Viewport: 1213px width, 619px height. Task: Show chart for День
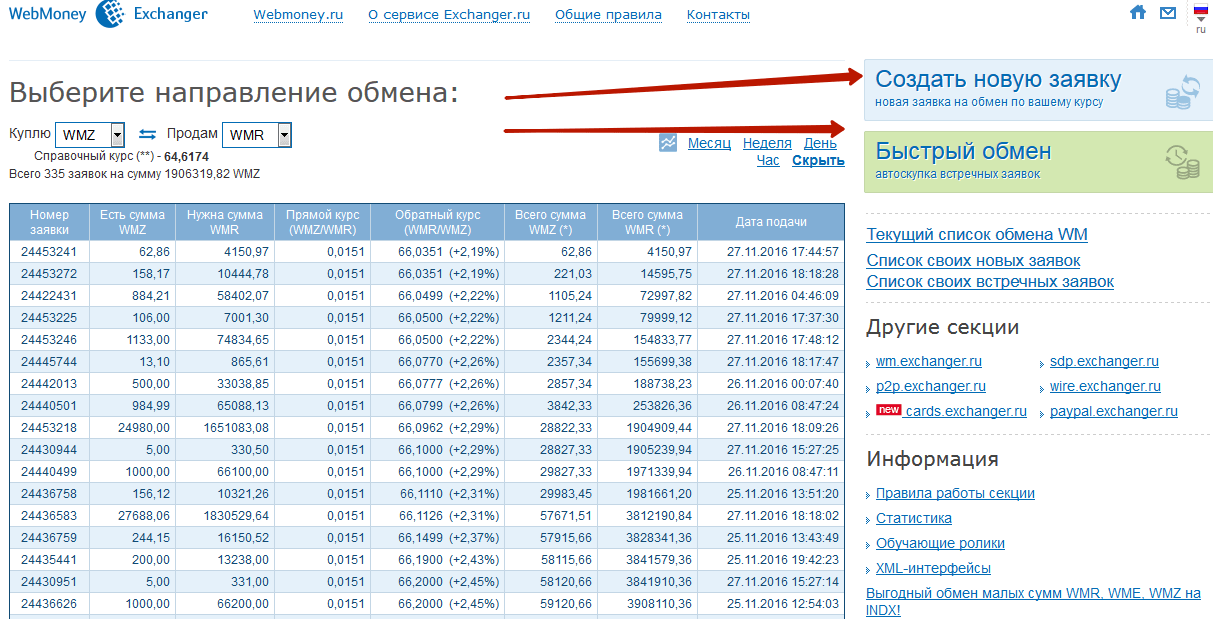coord(820,144)
